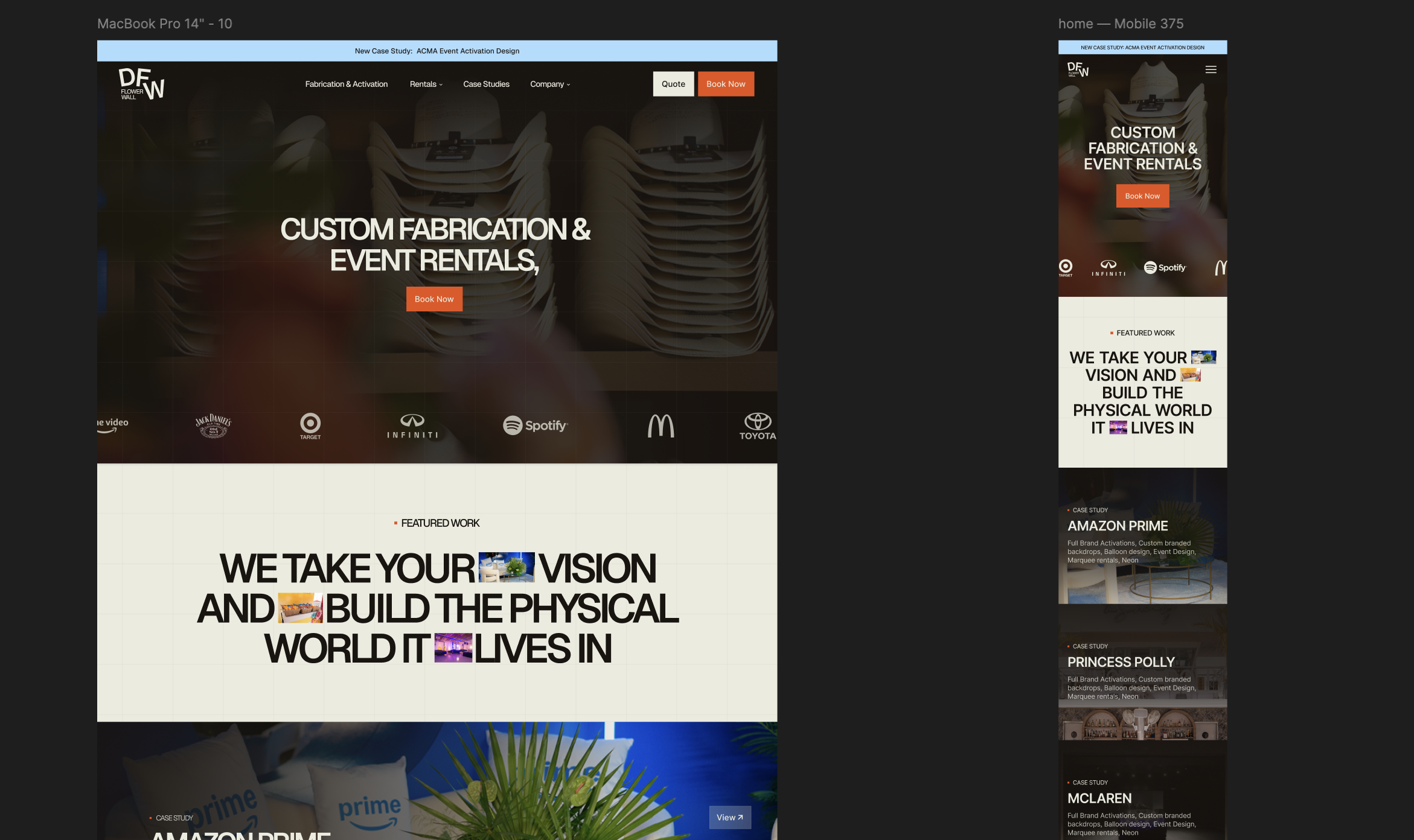
Task: Click the orange baskets thumbnail in the desktop headline
Action: (300, 608)
